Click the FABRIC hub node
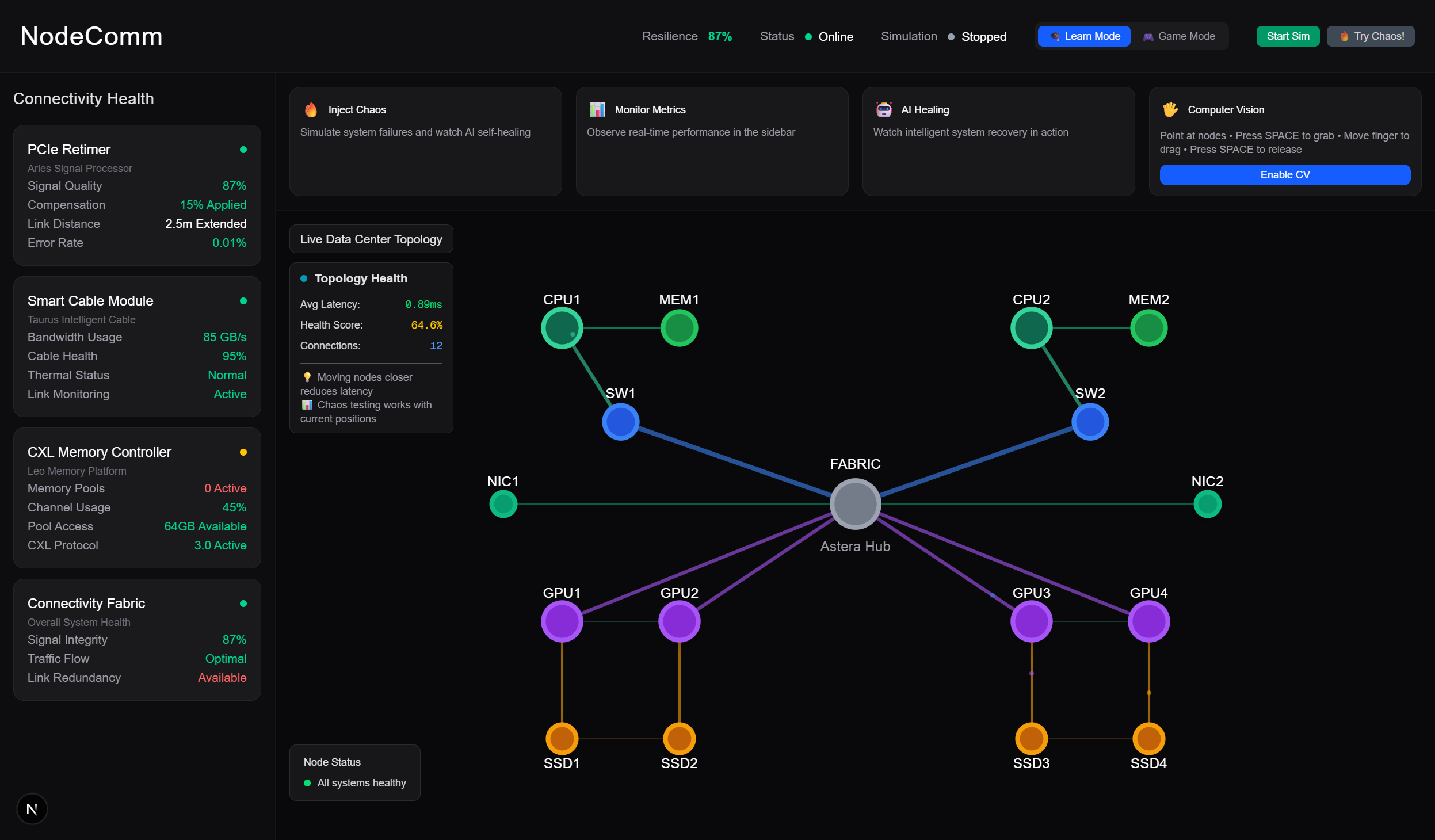1435x840 pixels. click(x=855, y=504)
